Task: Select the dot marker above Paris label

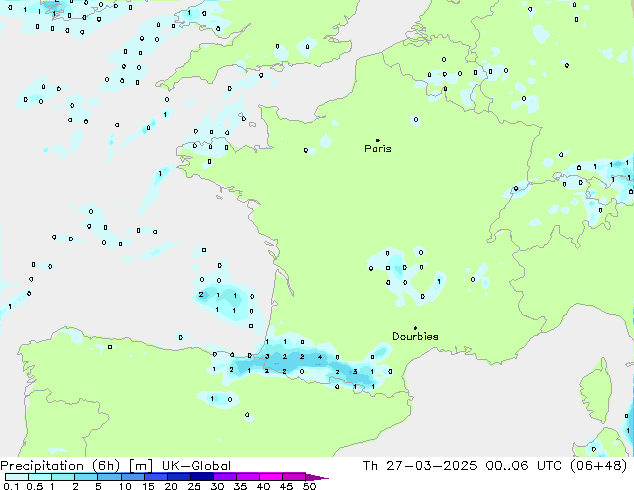Action: (378, 140)
